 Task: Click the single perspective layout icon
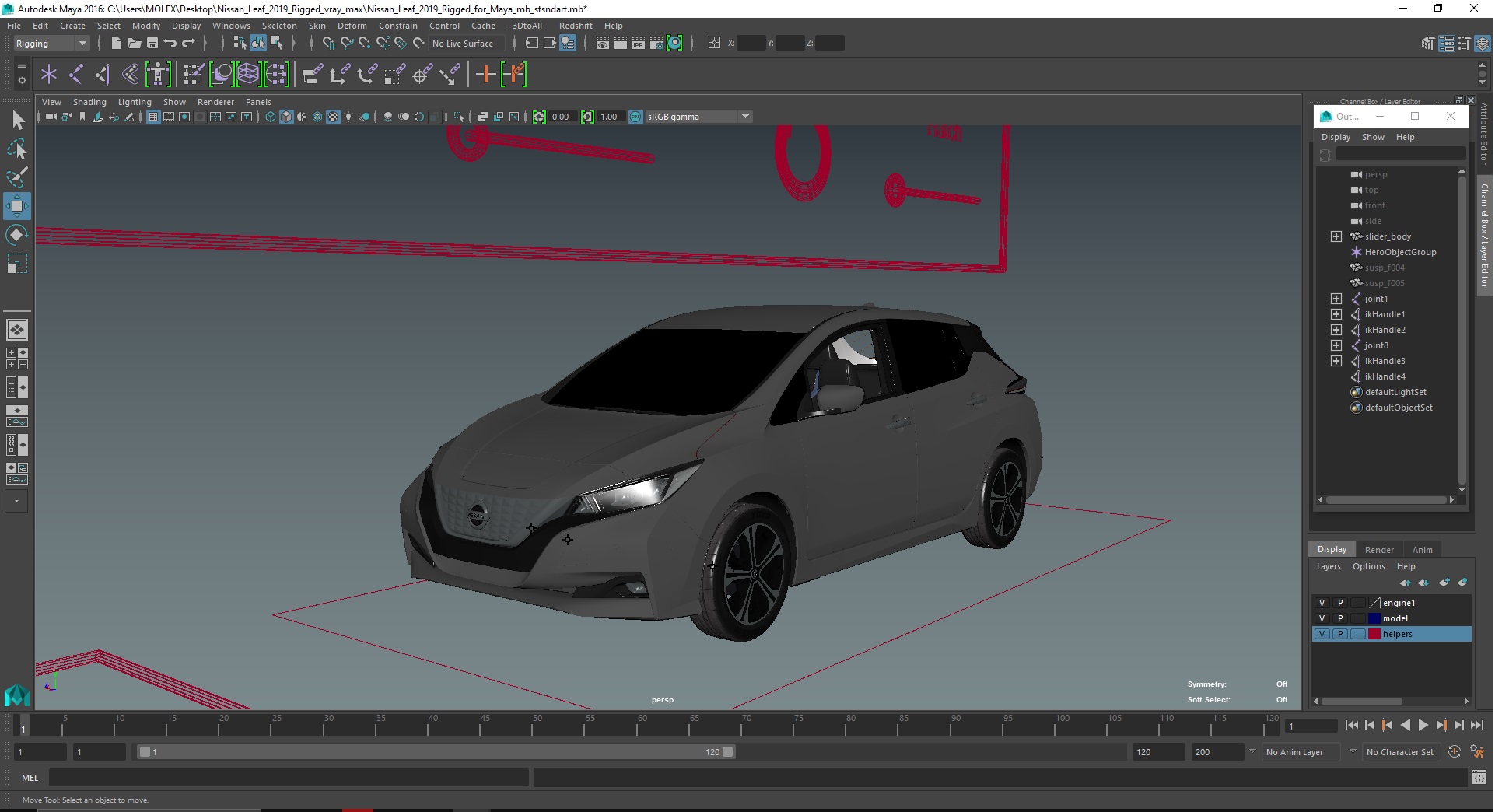17,330
